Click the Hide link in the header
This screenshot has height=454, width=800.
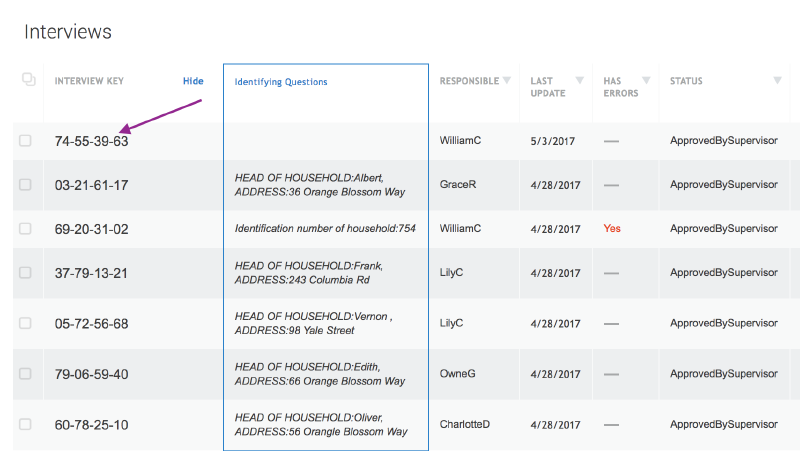point(193,81)
